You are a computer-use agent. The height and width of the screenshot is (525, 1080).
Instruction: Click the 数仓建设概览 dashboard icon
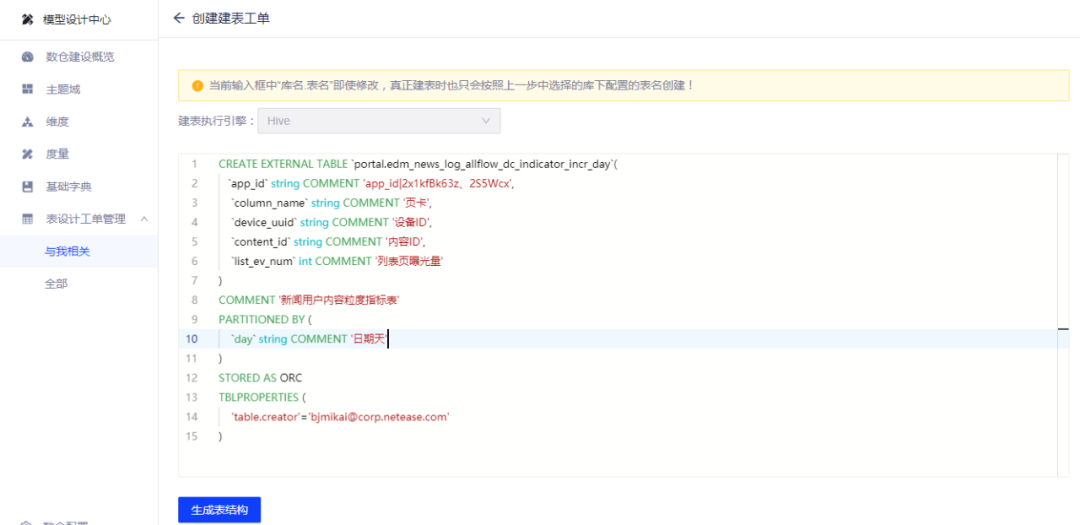(x=28, y=56)
